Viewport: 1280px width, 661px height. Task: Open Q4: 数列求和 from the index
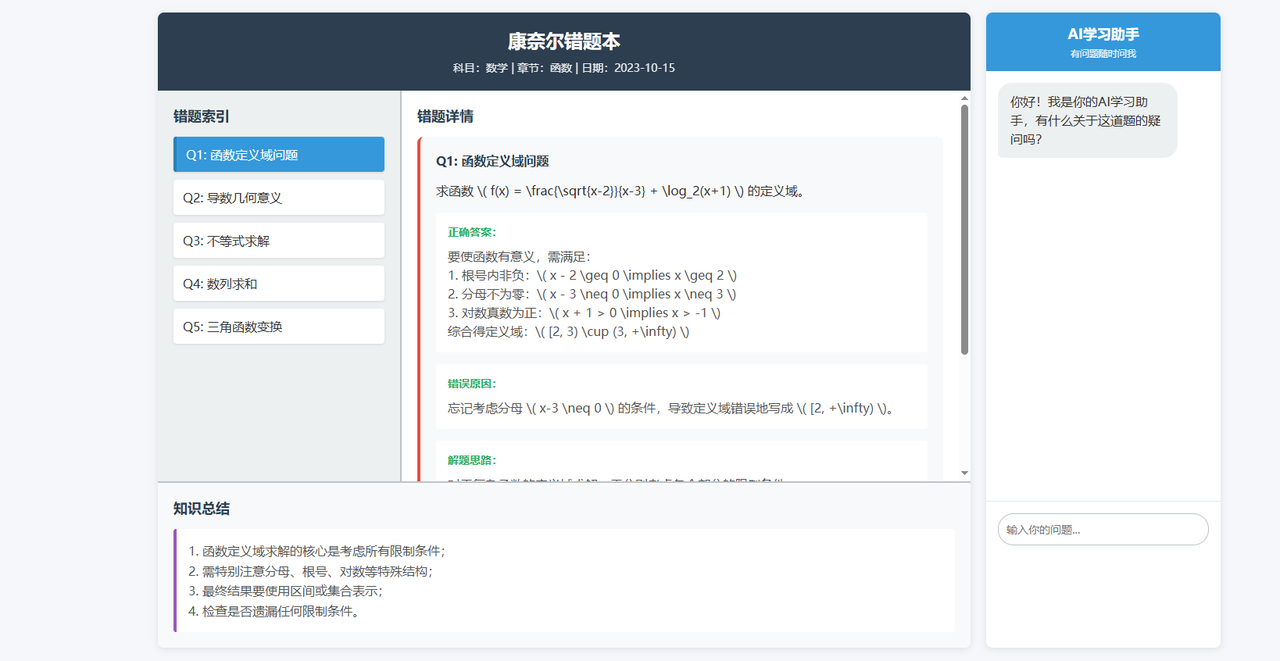278,283
